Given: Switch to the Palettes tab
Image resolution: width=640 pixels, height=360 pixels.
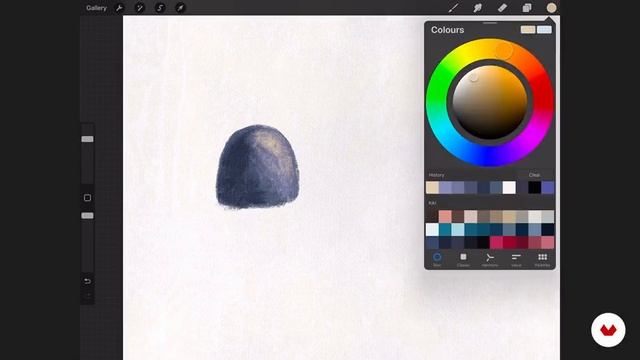Looking at the screenshot, I should pos(542,260).
